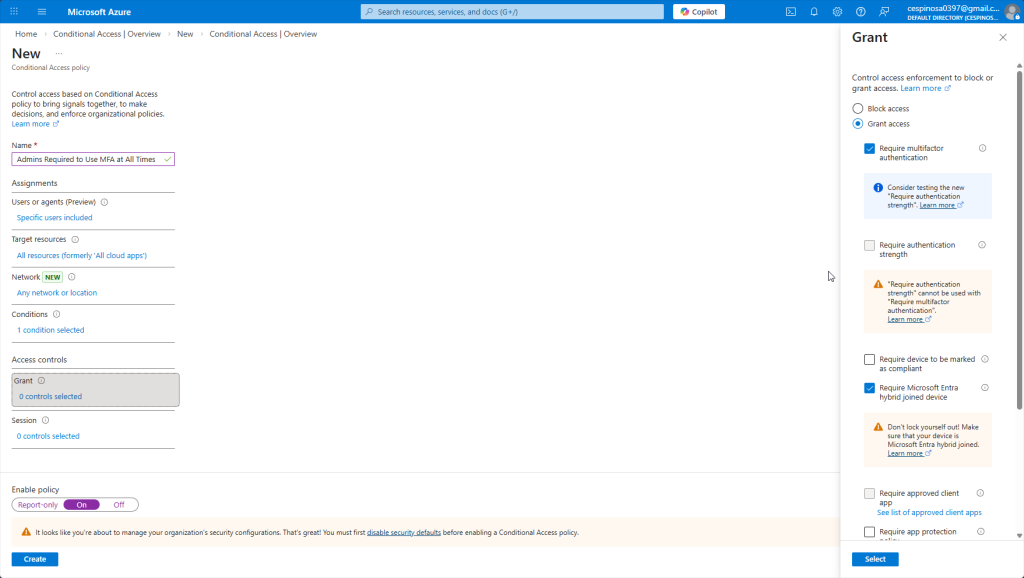Click the Feedback icon in header

pyautogui.click(x=884, y=11)
